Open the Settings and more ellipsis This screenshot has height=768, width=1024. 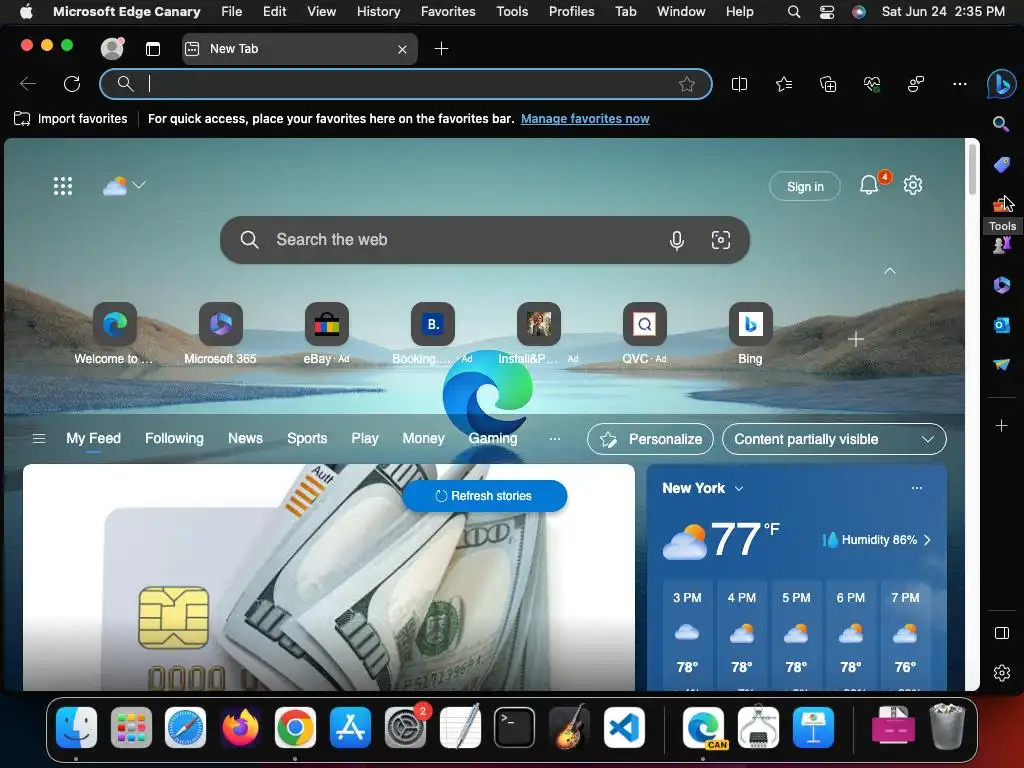coord(959,84)
